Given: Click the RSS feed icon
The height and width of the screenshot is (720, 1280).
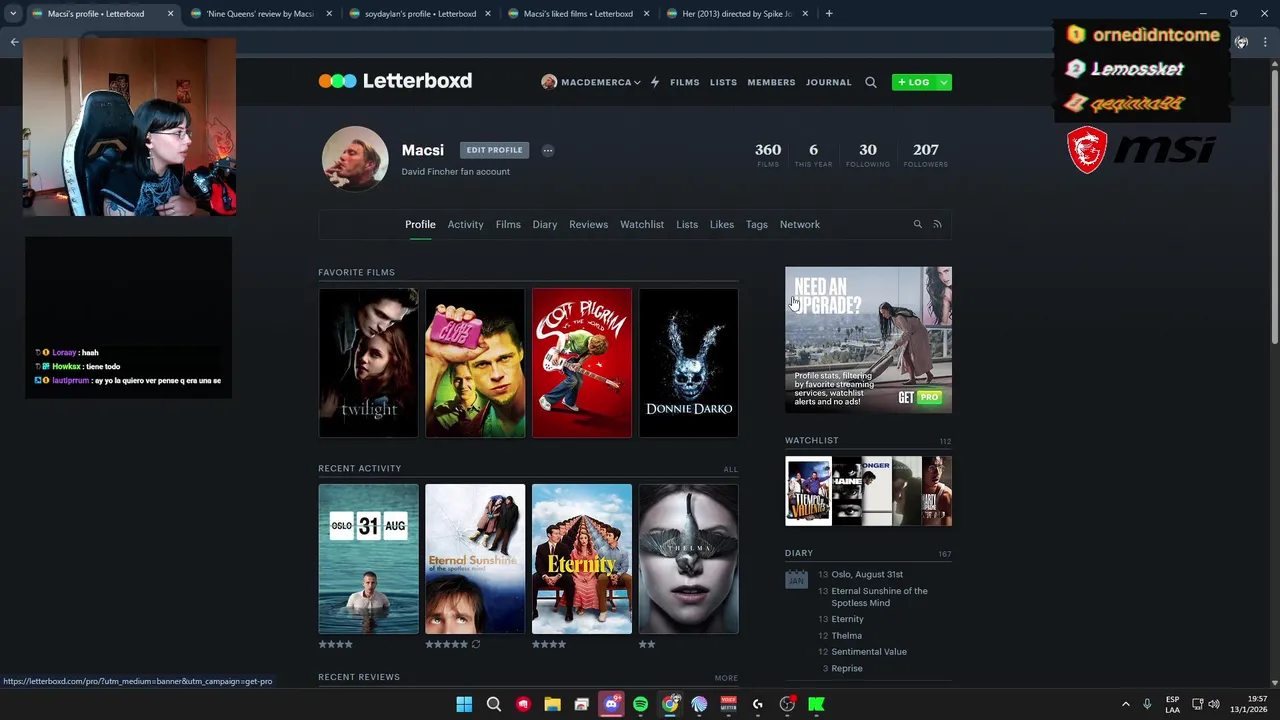Looking at the screenshot, I should point(937,224).
